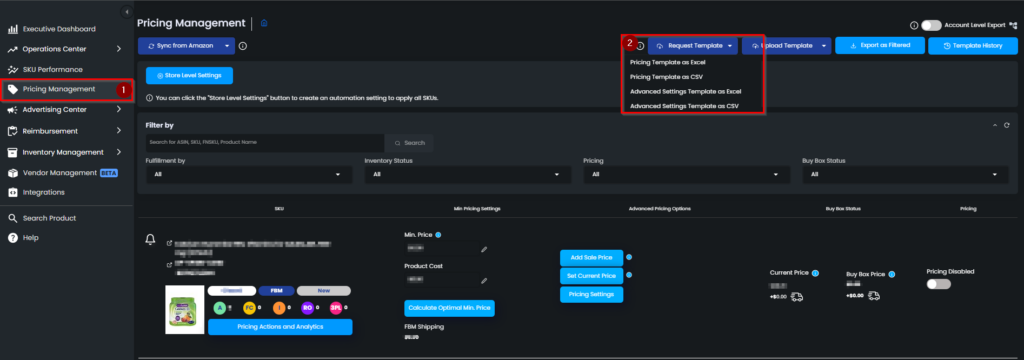The width and height of the screenshot is (1024, 360).
Task: Click hierarchy icon after Account Level Export
Action: pos(1013,25)
